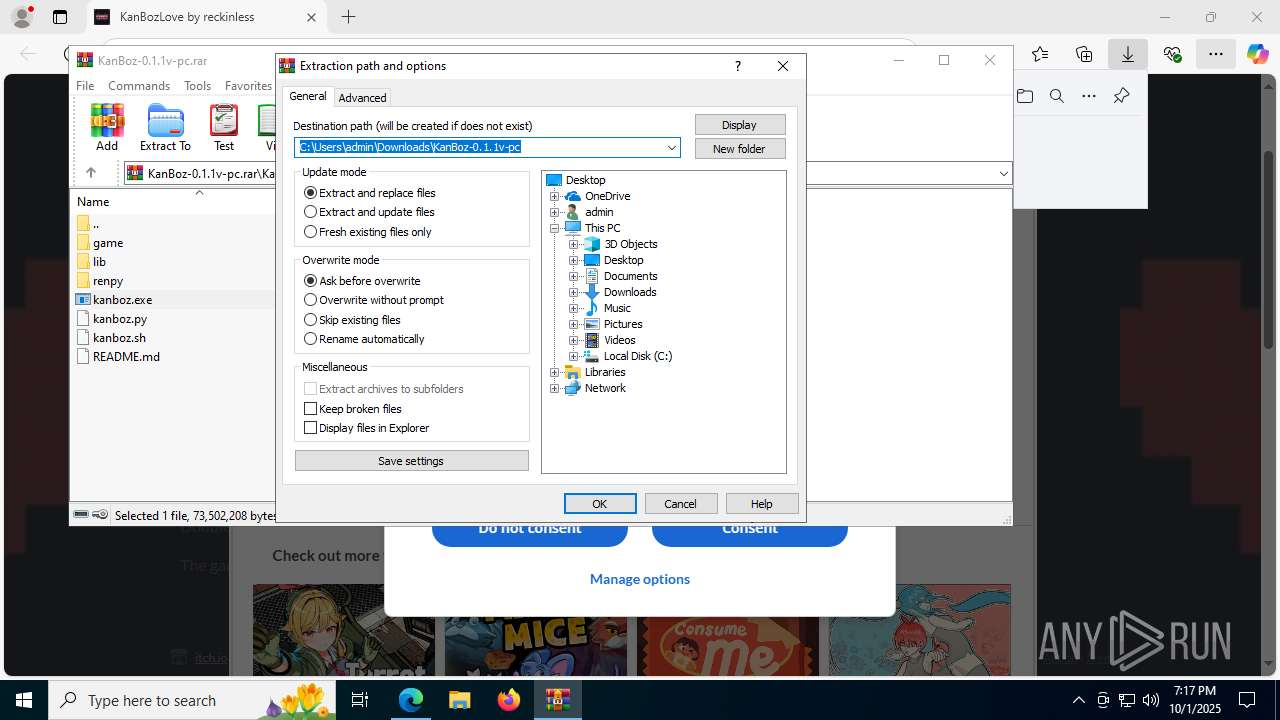Go up one folder with the arrow icon
Viewport: 1280px width, 720px height.
pyautogui.click(x=90, y=173)
